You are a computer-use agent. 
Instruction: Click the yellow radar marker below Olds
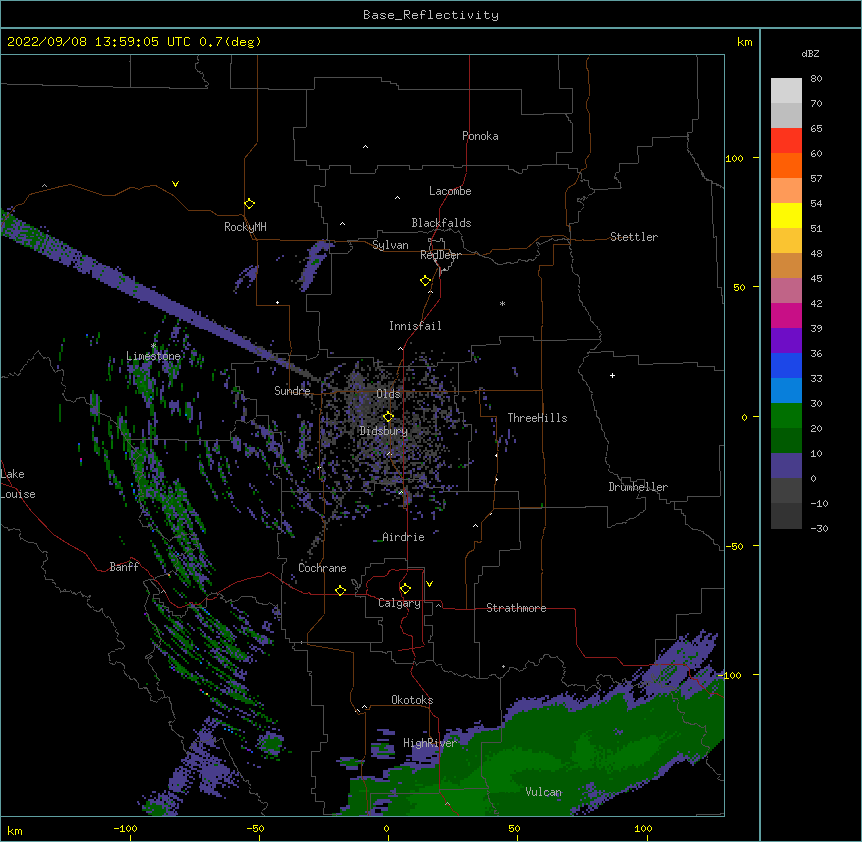coord(388,416)
